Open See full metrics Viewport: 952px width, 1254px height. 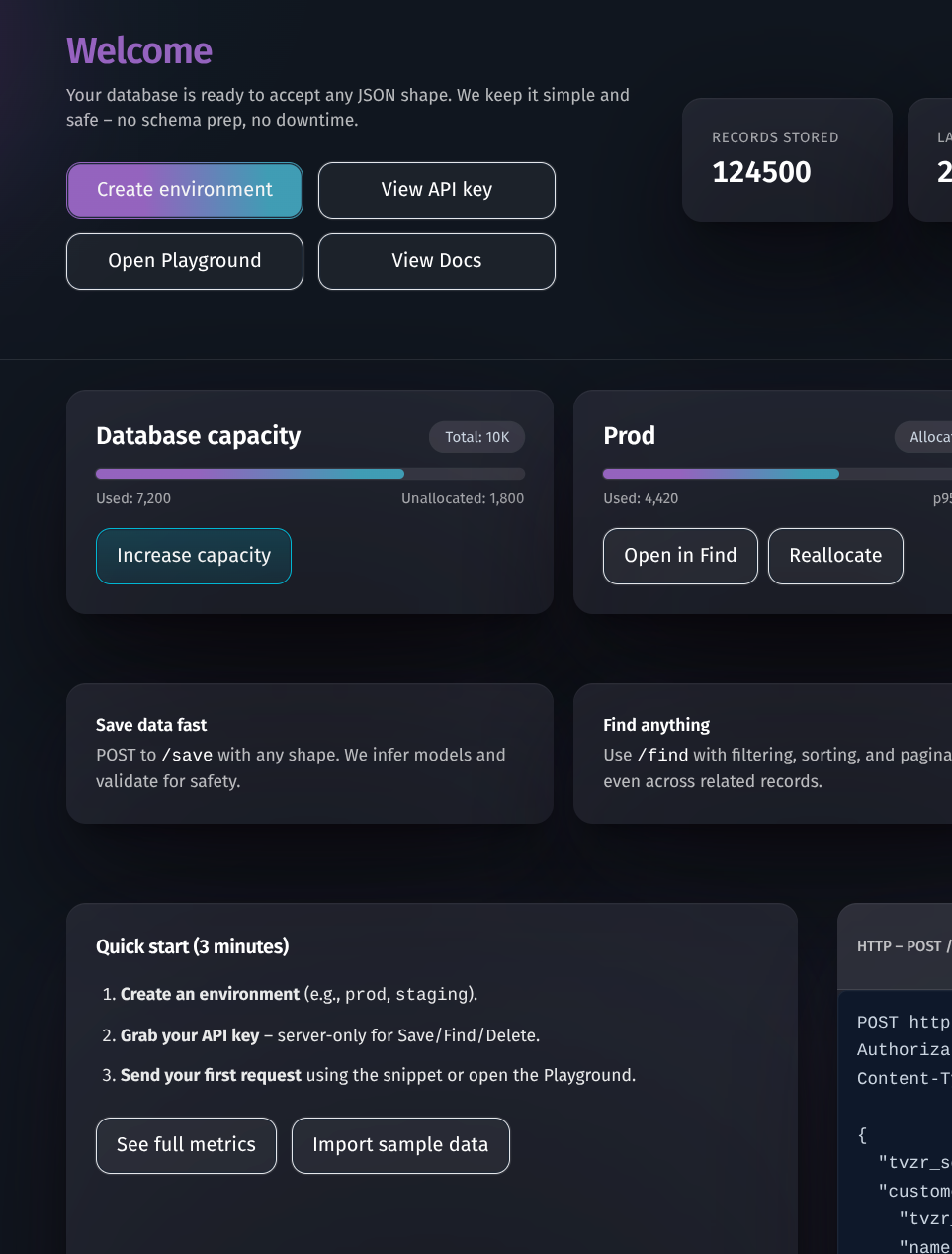[186, 1145]
